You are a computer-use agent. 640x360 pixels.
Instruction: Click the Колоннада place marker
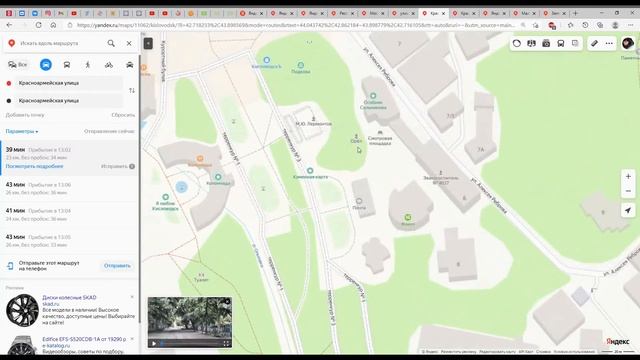pos(218,177)
